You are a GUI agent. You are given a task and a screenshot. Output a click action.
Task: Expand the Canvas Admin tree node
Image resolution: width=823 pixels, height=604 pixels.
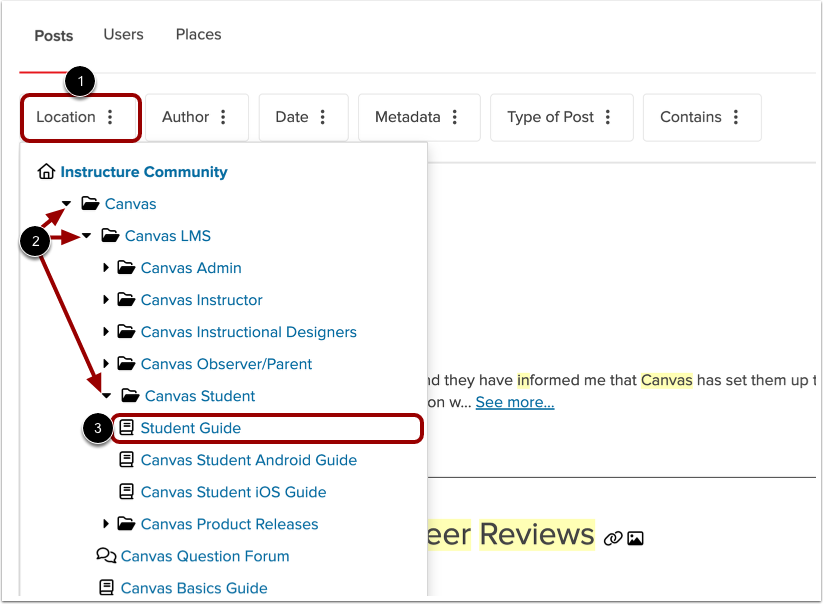(x=105, y=268)
